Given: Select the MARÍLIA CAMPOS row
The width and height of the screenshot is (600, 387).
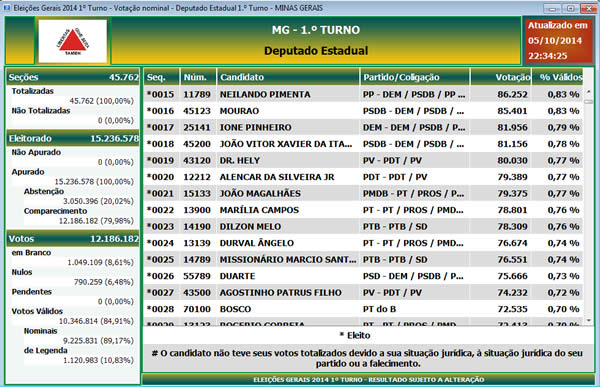Looking at the screenshot, I should [x=363, y=210].
